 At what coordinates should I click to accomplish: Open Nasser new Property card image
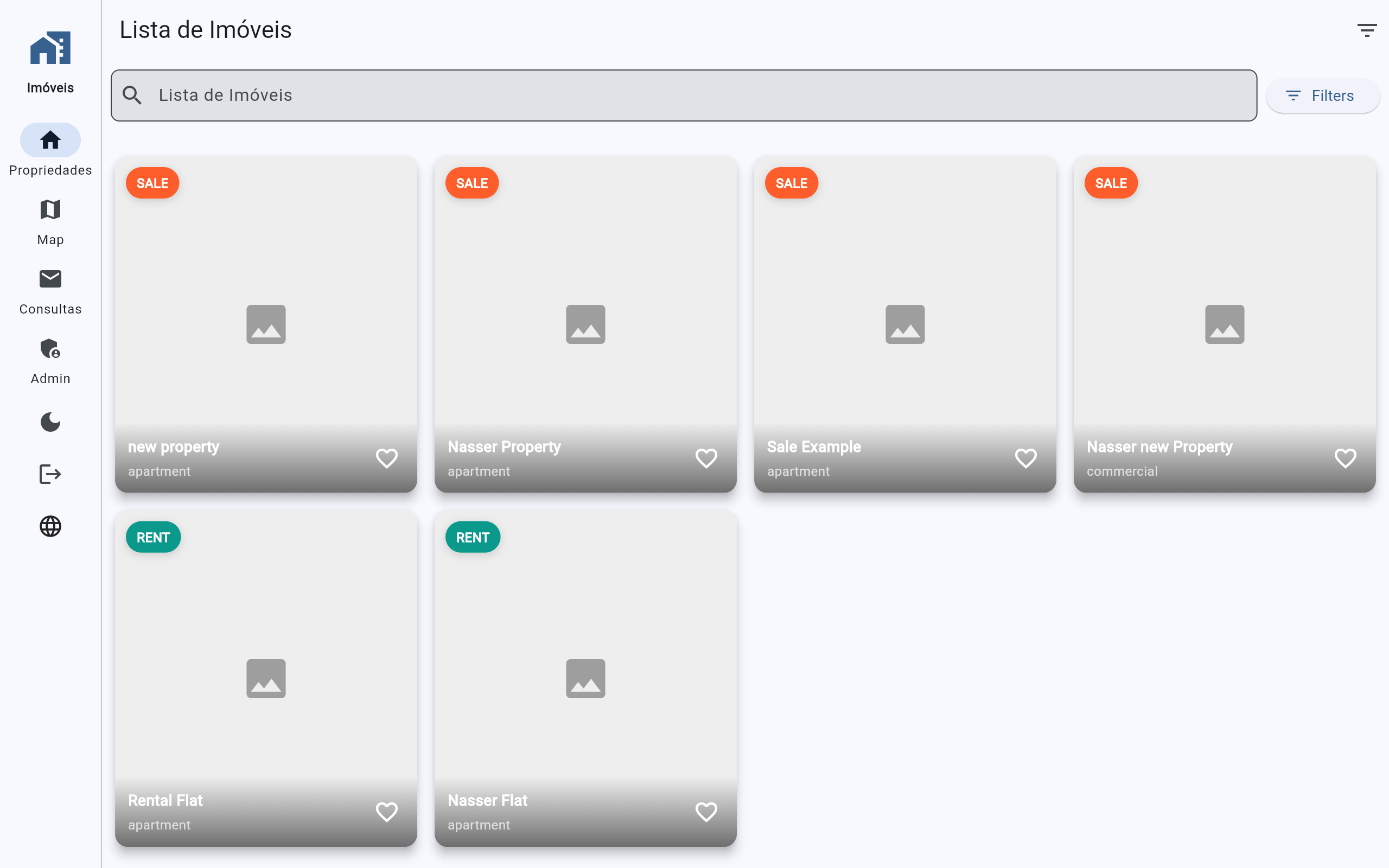[x=1224, y=324]
